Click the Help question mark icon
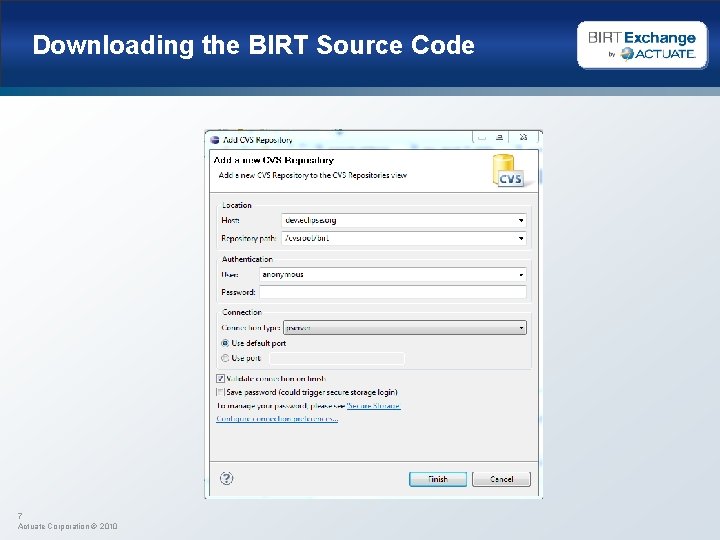This screenshot has width=720, height=540. click(x=226, y=478)
